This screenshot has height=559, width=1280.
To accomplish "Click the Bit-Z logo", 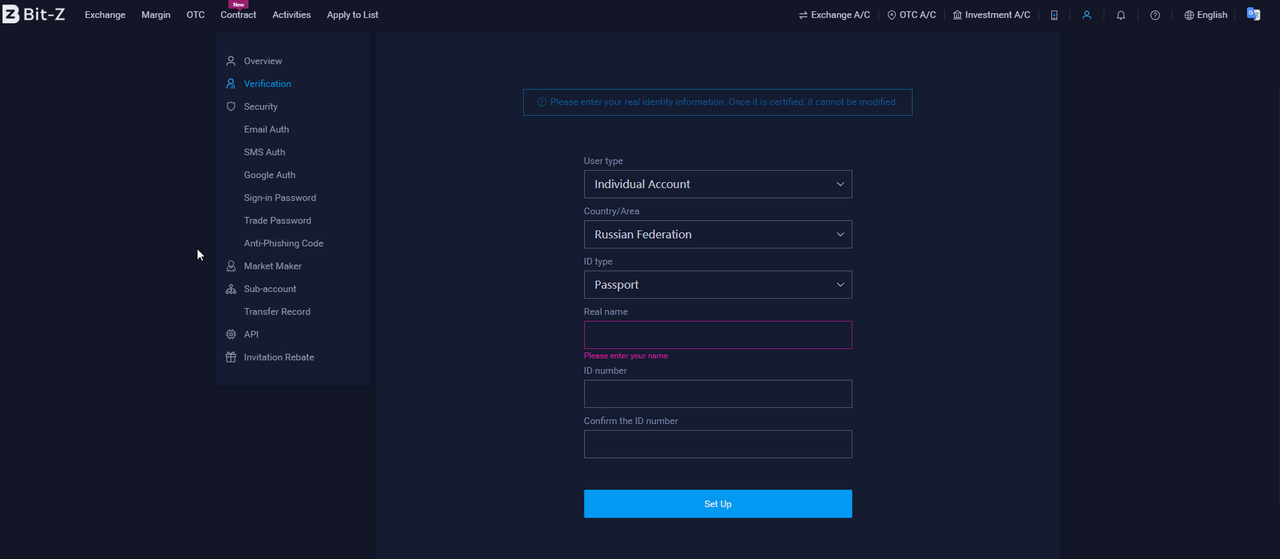I will [x=34, y=14].
